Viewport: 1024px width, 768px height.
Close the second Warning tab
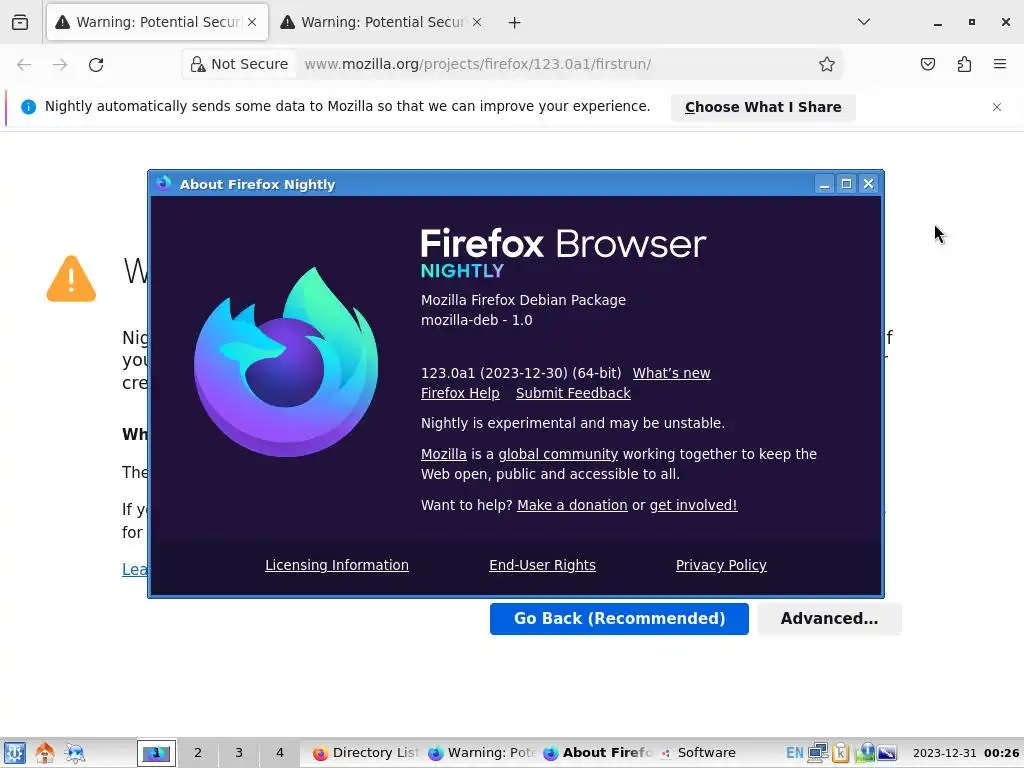pyautogui.click(x=477, y=22)
